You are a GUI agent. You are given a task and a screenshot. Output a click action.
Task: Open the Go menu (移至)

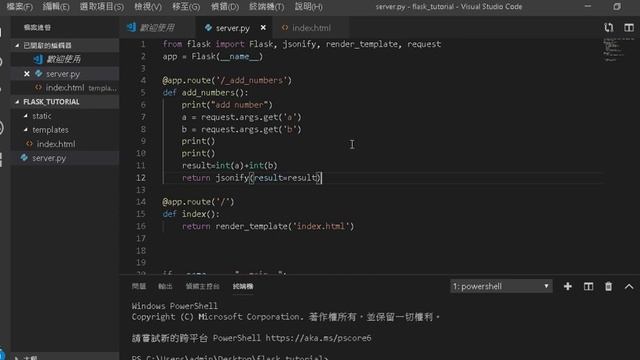186,7
